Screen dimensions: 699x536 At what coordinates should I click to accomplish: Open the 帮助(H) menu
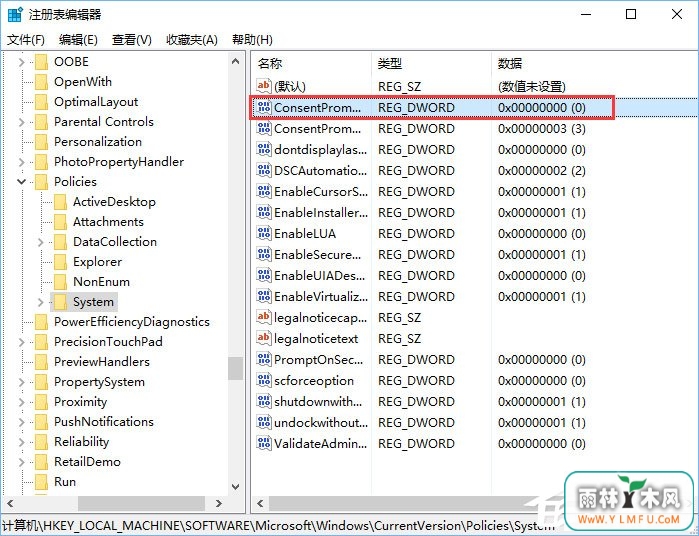pos(252,40)
